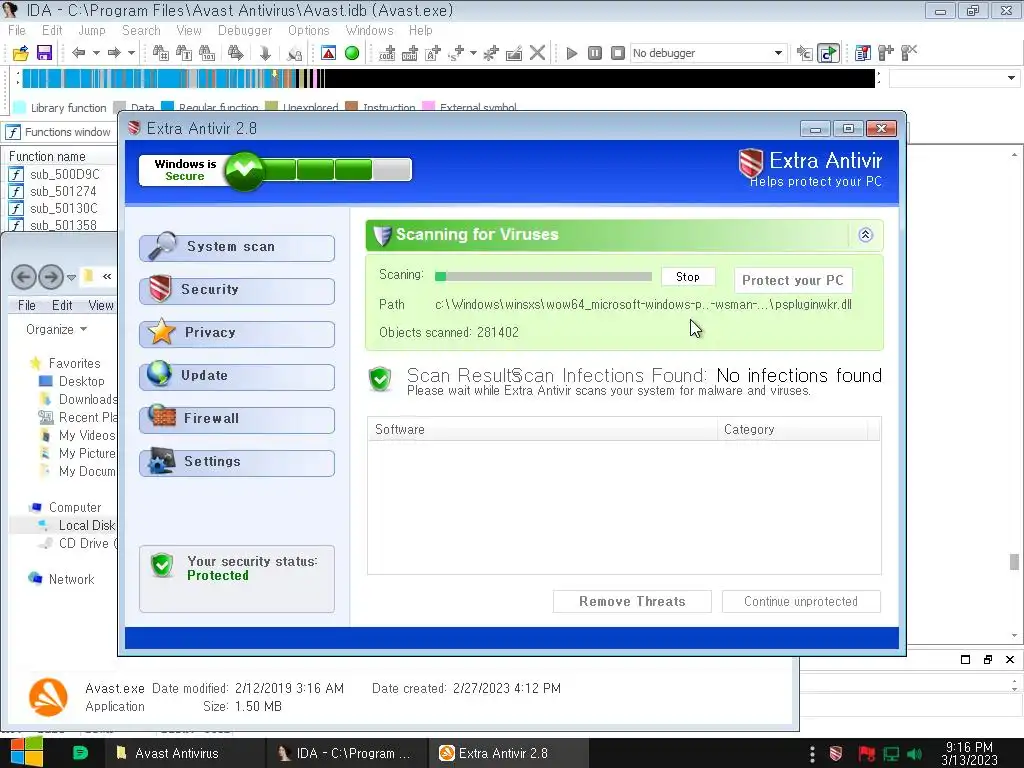Open IDA Windows menu
This screenshot has width=1024, height=768.
pos(370,30)
